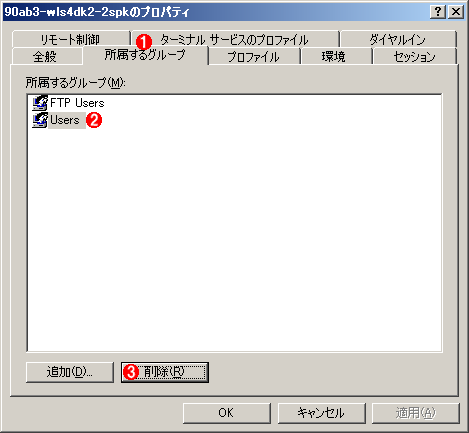Click the 適用(A) button
The width and height of the screenshot is (469, 433).
coord(416,413)
